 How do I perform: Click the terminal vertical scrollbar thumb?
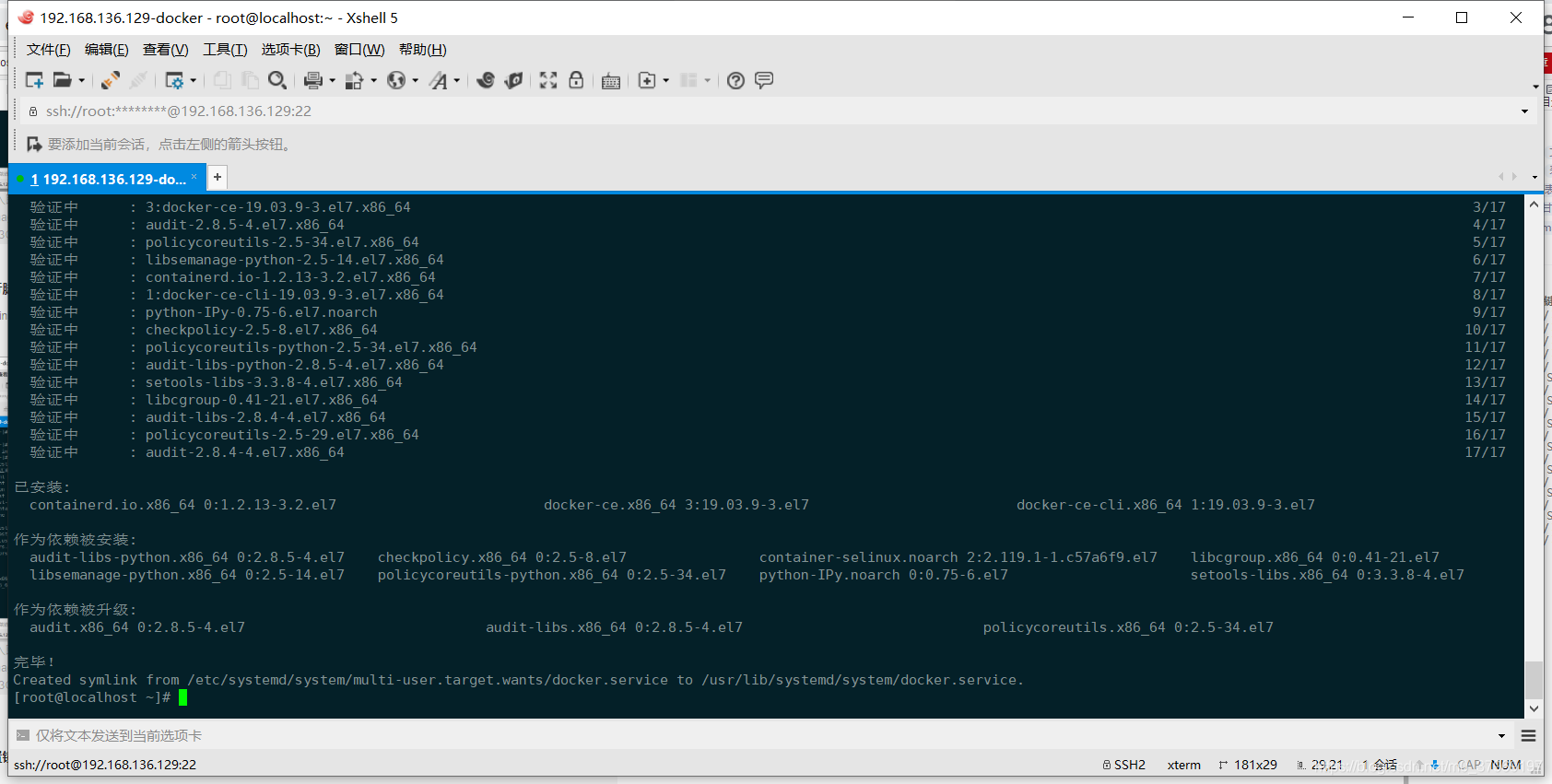point(1534,680)
